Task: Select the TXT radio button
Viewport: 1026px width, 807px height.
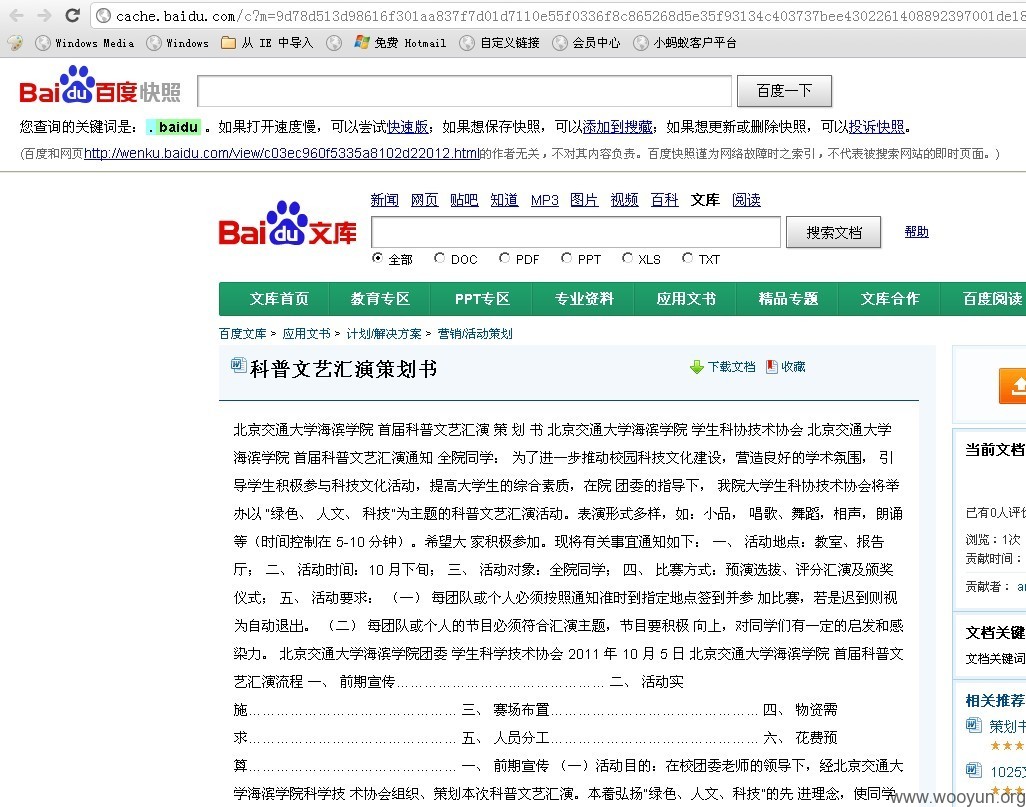Action: pyautogui.click(x=688, y=259)
